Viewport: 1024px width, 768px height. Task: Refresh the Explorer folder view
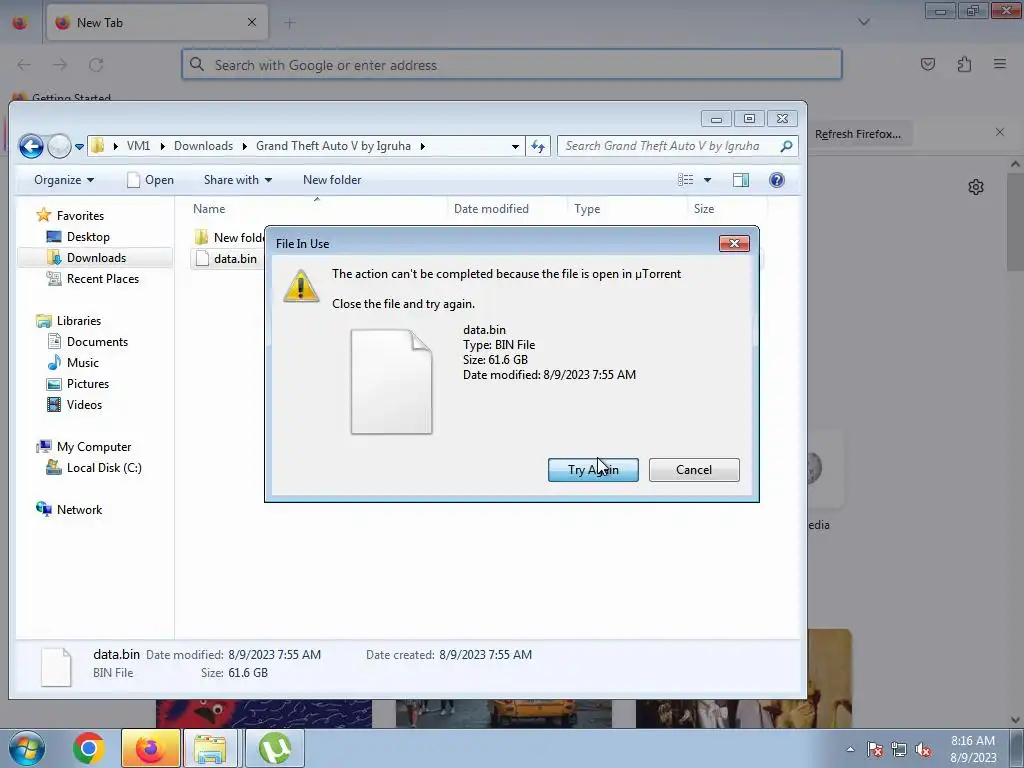538,146
